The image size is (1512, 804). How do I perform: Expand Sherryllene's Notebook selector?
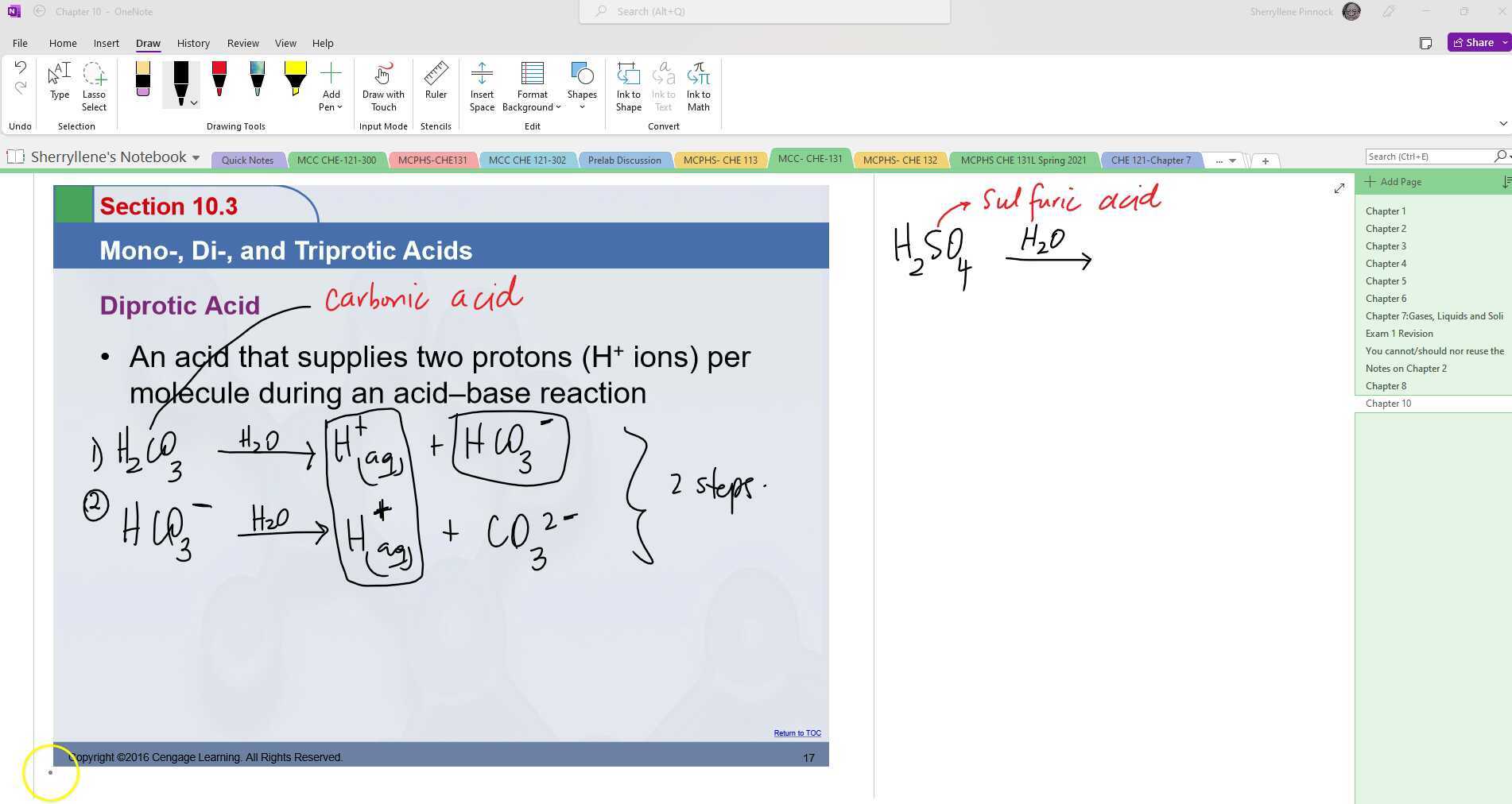196,157
